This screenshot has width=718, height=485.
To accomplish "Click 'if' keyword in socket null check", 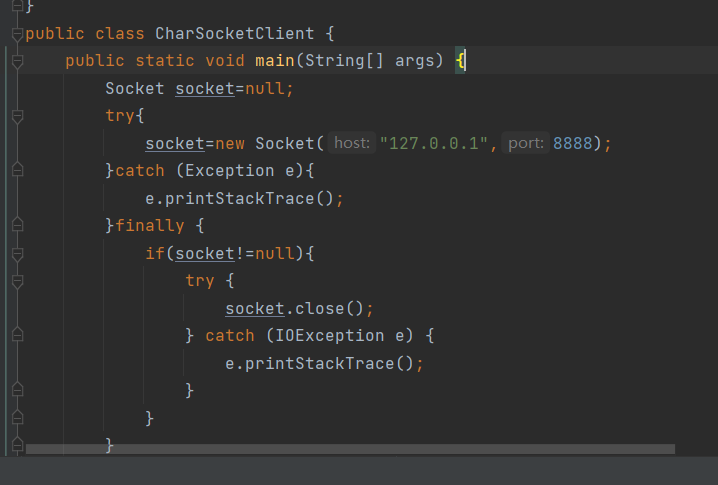I will (x=155, y=253).
